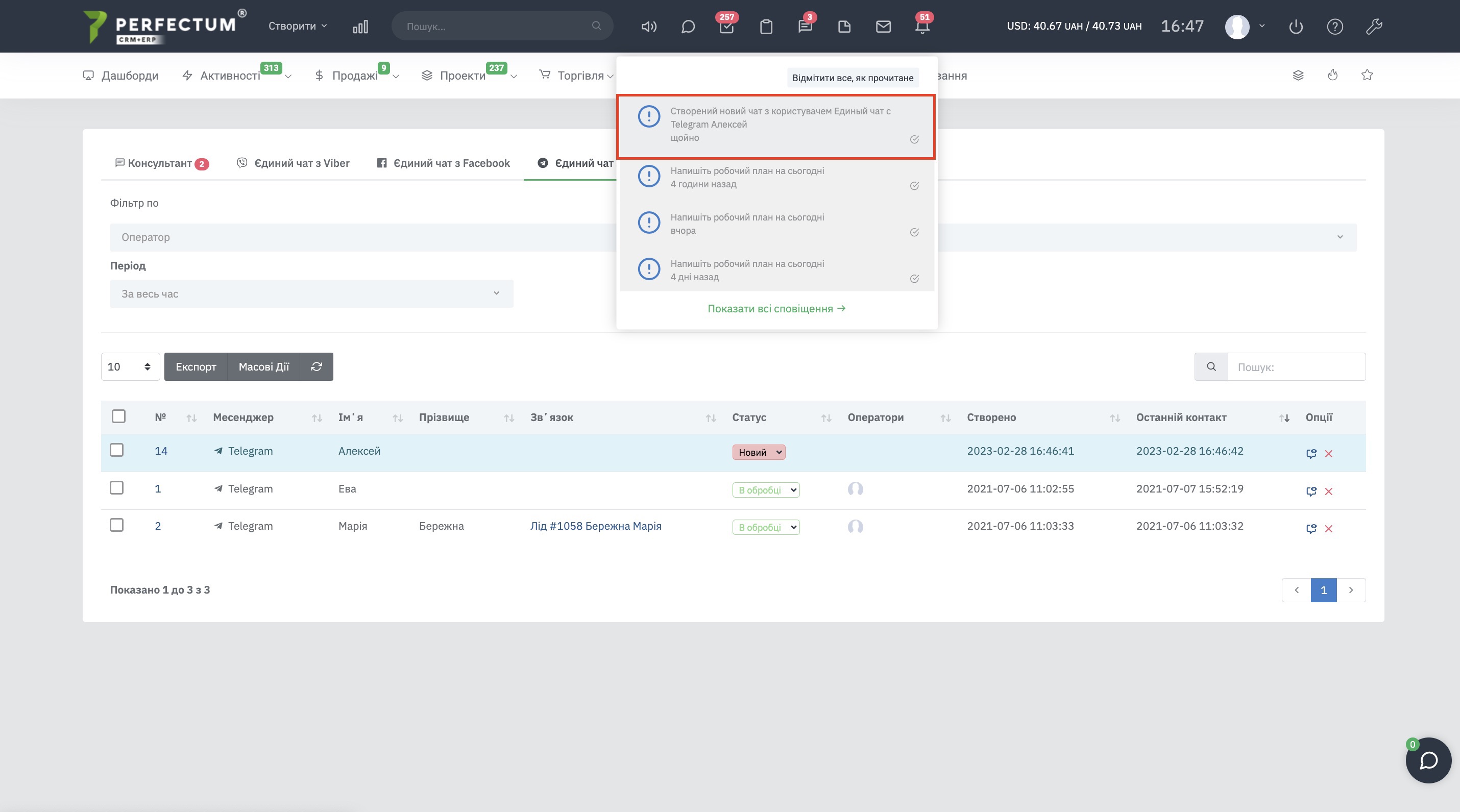
Task: Open tasks icon with 257 badge
Action: (x=726, y=27)
